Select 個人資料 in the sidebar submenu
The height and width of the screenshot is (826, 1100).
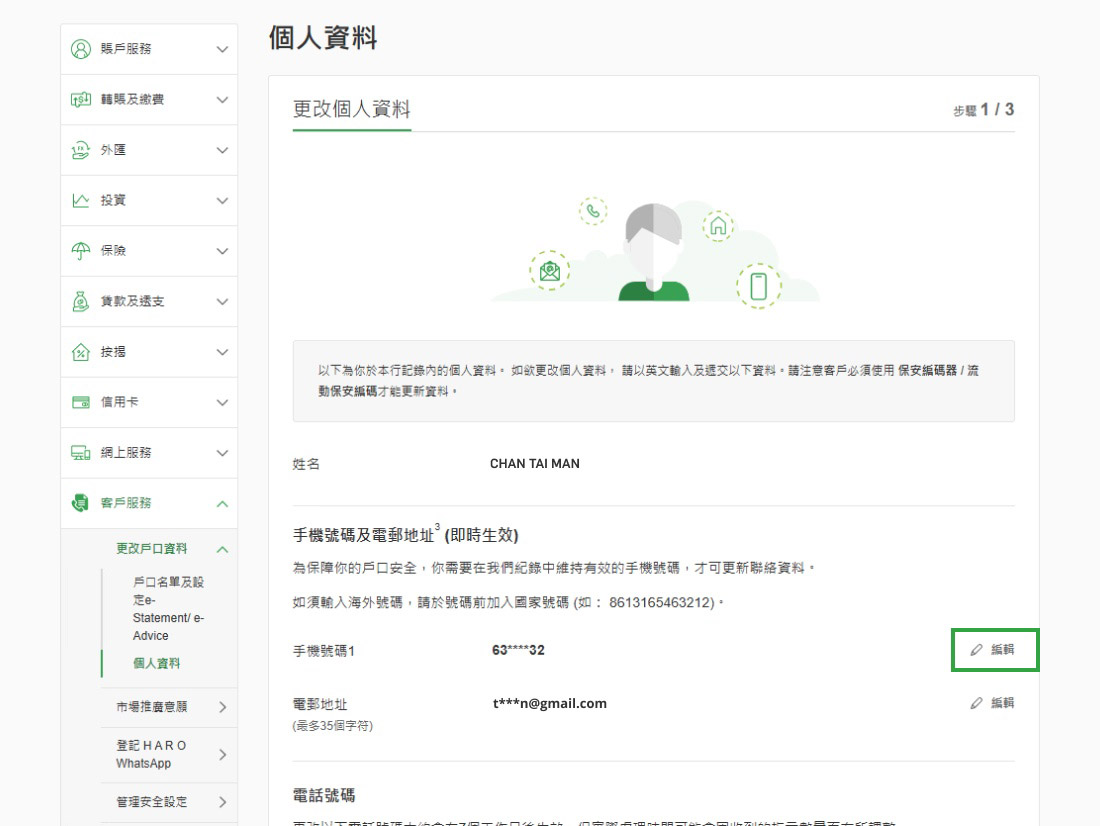[156, 663]
